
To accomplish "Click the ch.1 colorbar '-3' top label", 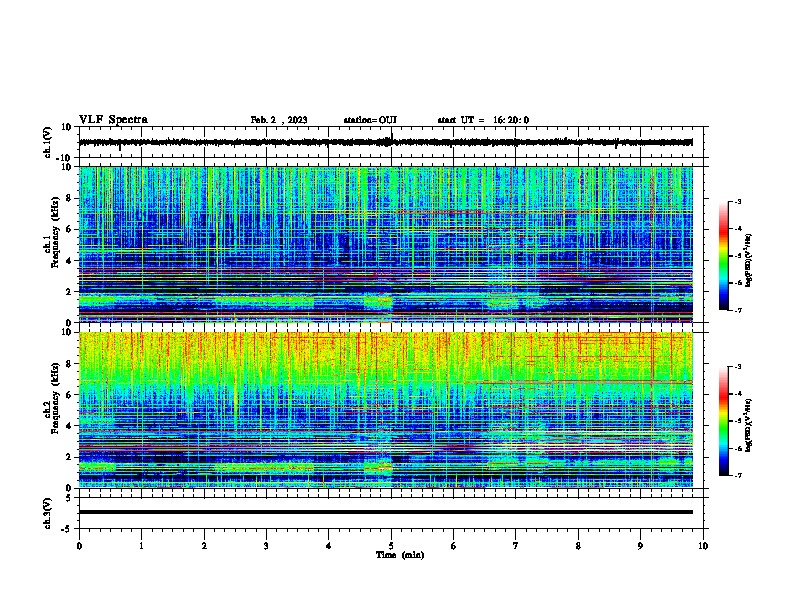I will point(737,202).
